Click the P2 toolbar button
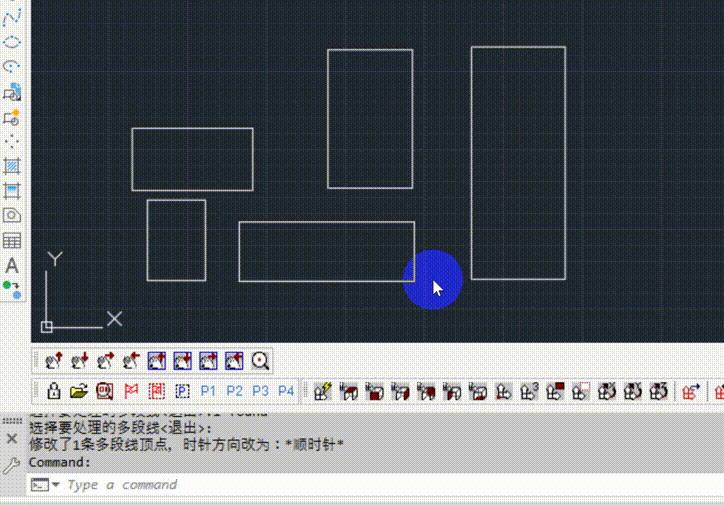The height and width of the screenshot is (506, 724). pos(234,391)
